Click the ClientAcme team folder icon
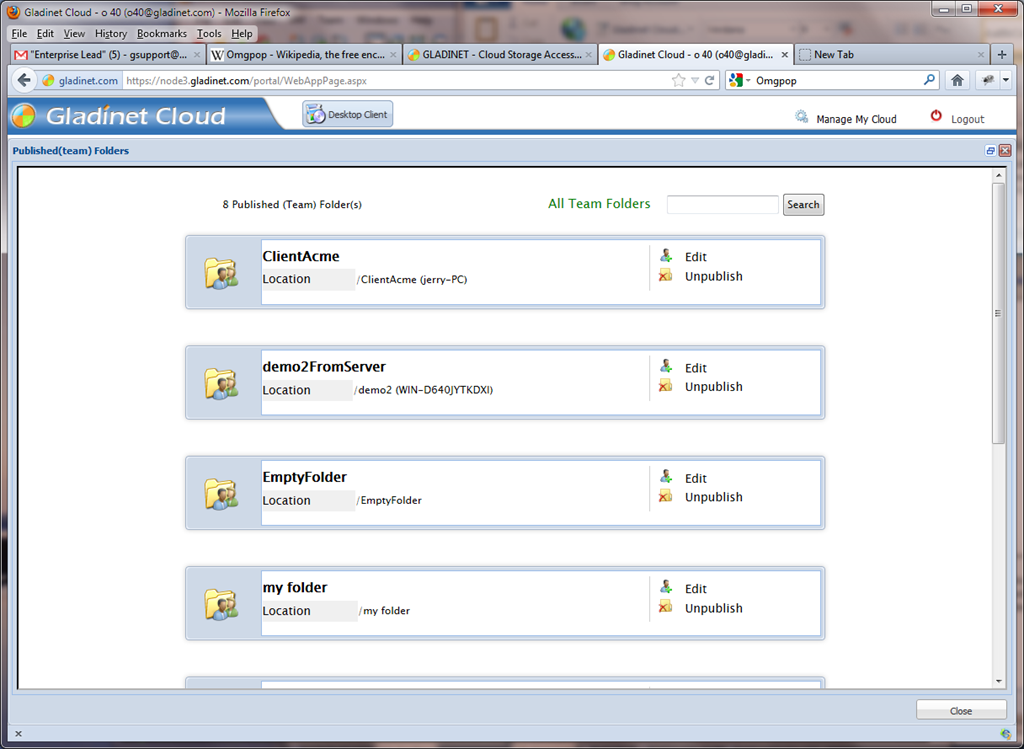Image resolution: width=1024 pixels, height=749 pixels. 221,272
